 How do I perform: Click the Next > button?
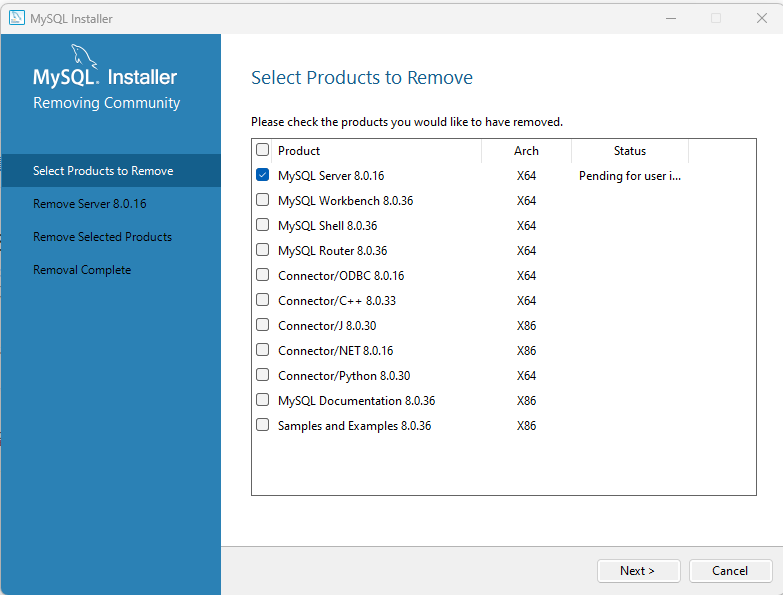pyautogui.click(x=639, y=571)
